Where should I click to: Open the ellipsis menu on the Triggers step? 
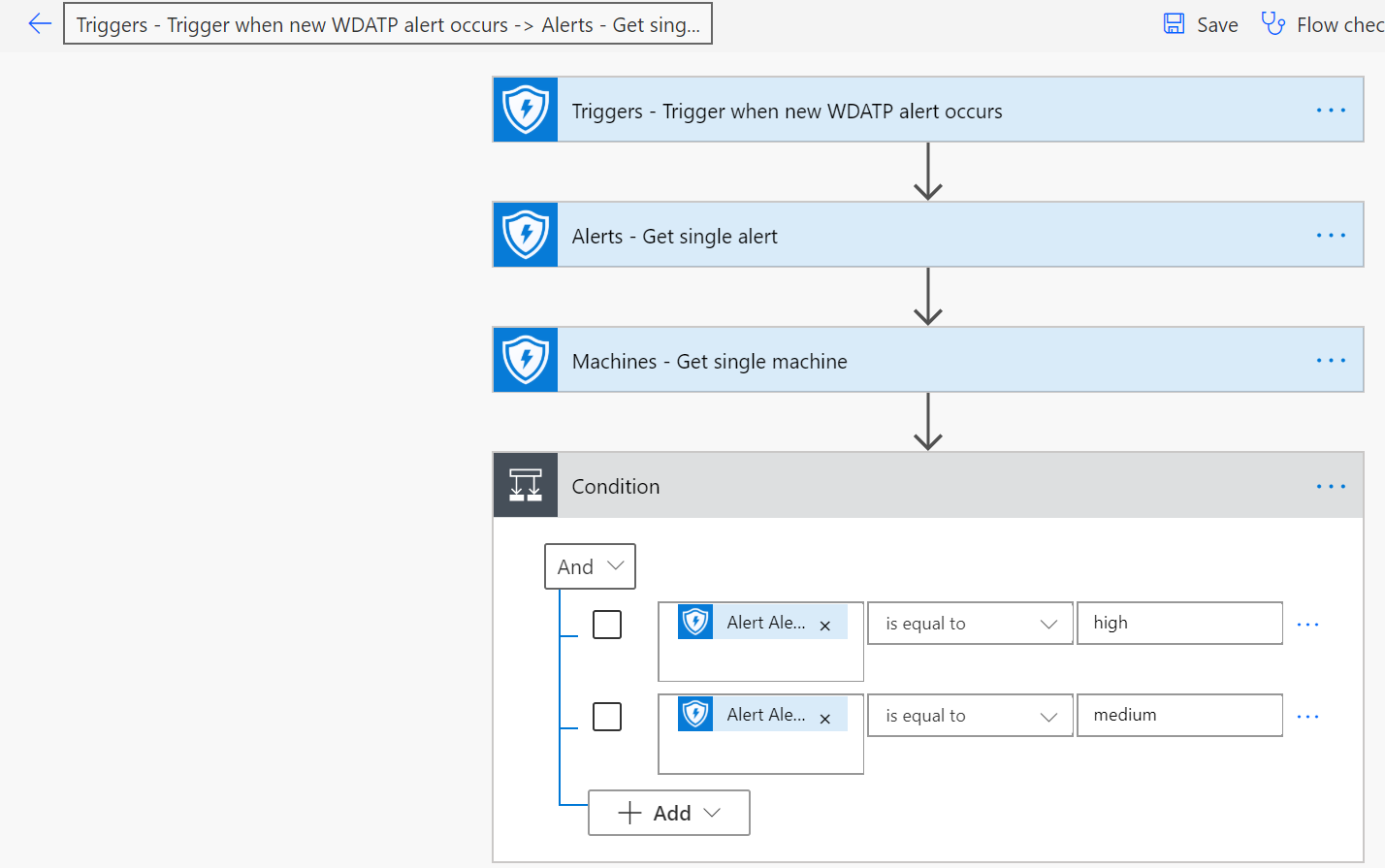(1330, 109)
